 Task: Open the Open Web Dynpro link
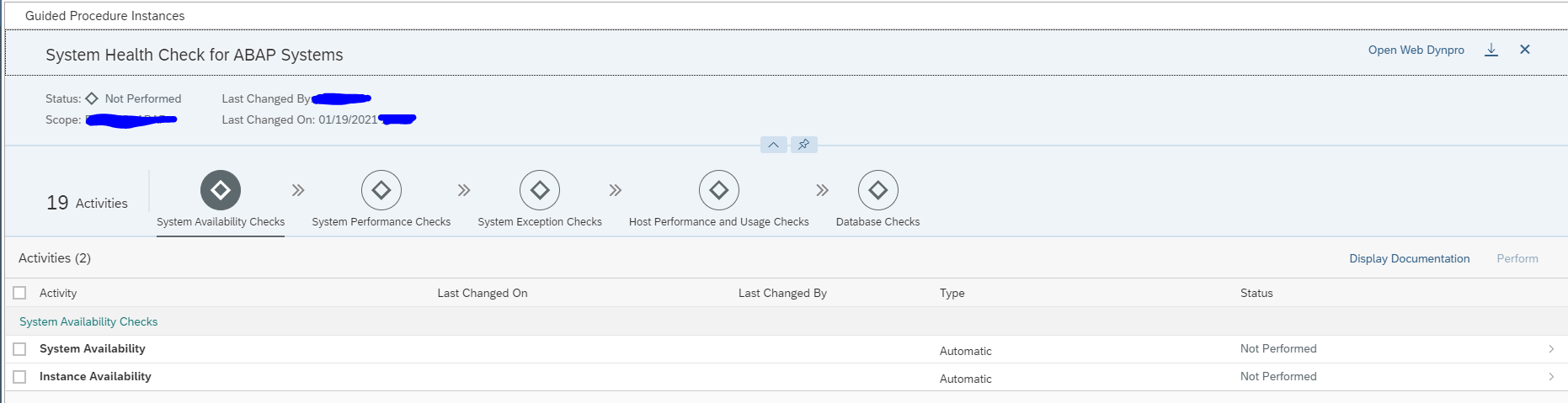[x=1416, y=50]
